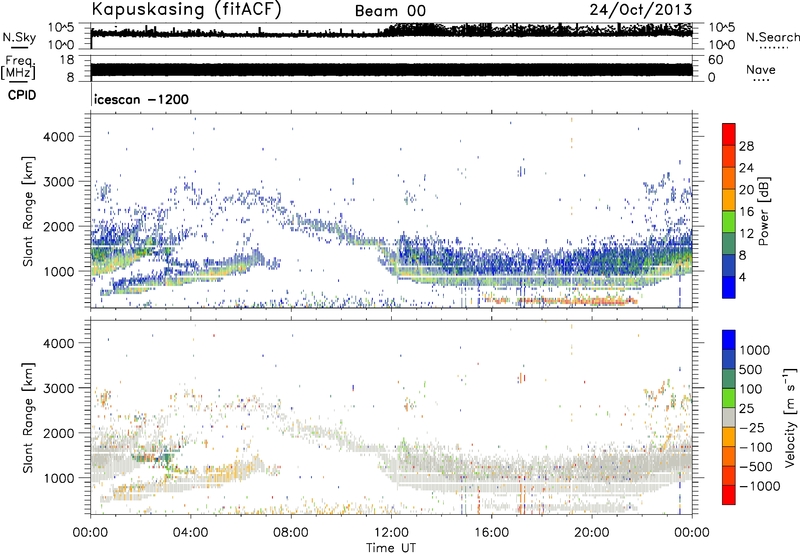Click the left '10^5' noise axis label

[x=61, y=28]
